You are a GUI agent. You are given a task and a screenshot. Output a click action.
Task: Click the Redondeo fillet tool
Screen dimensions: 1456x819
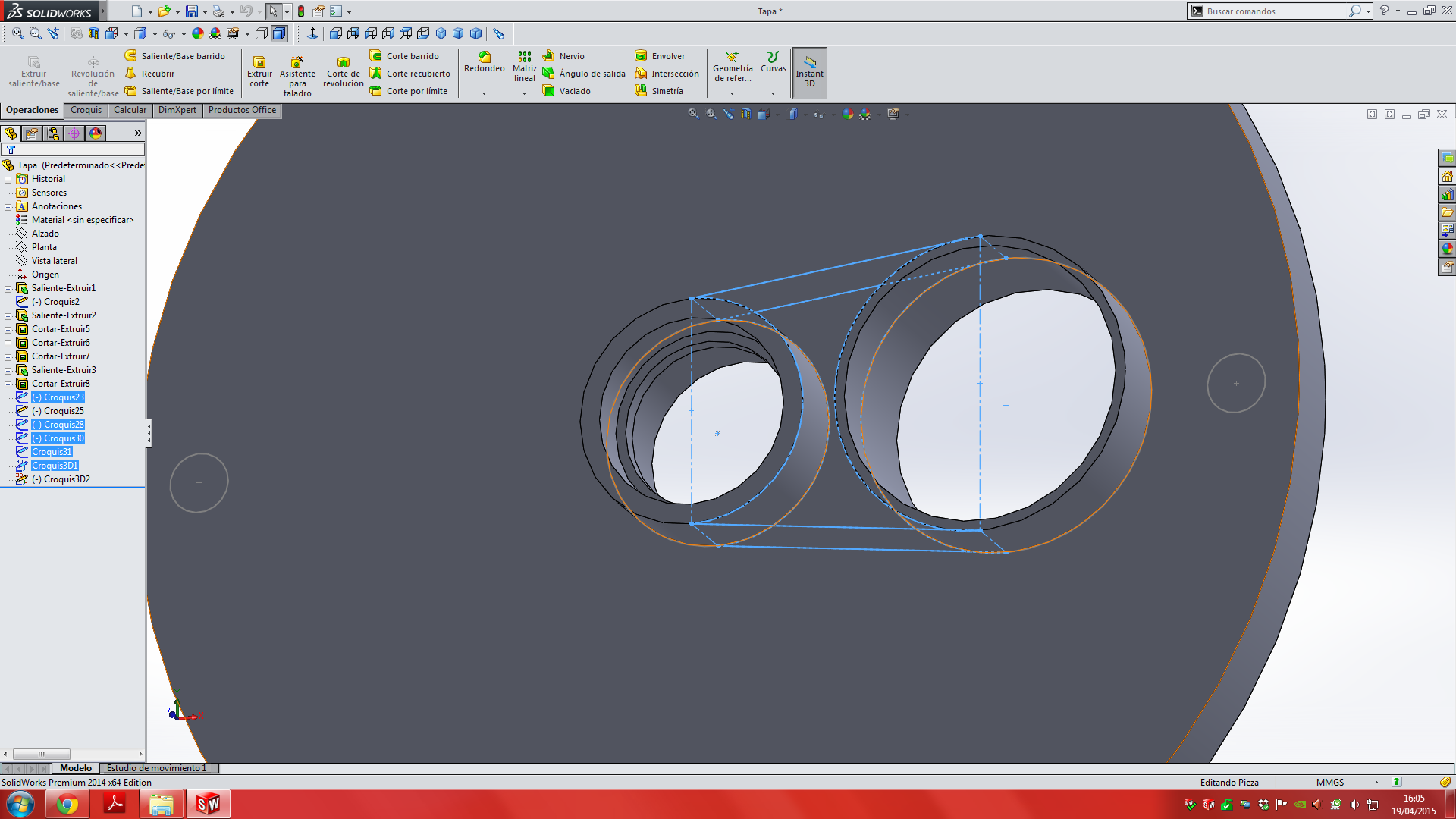point(485,63)
